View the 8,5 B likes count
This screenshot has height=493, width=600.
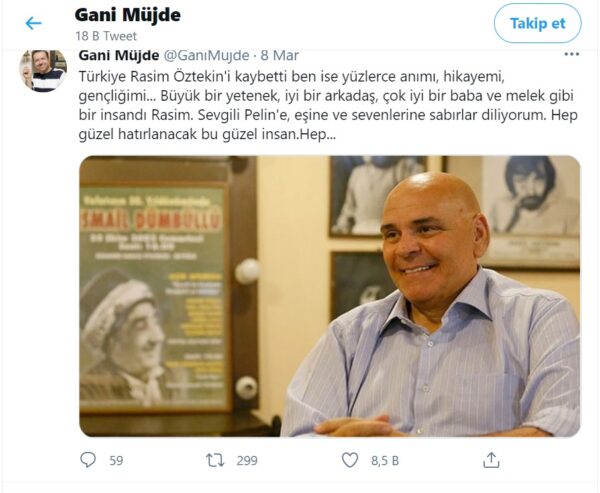tap(385, 460)
